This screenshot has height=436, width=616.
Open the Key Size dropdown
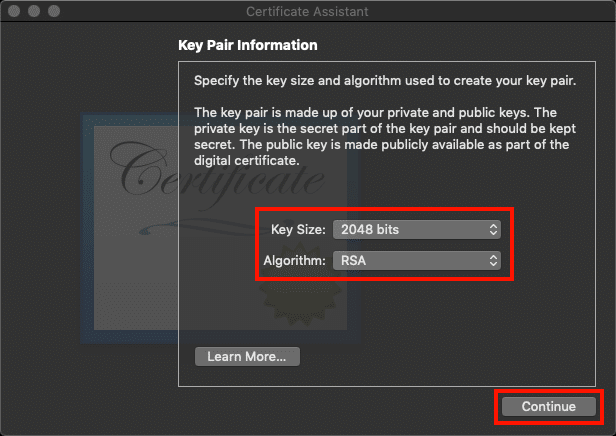(x=415, y=229)
